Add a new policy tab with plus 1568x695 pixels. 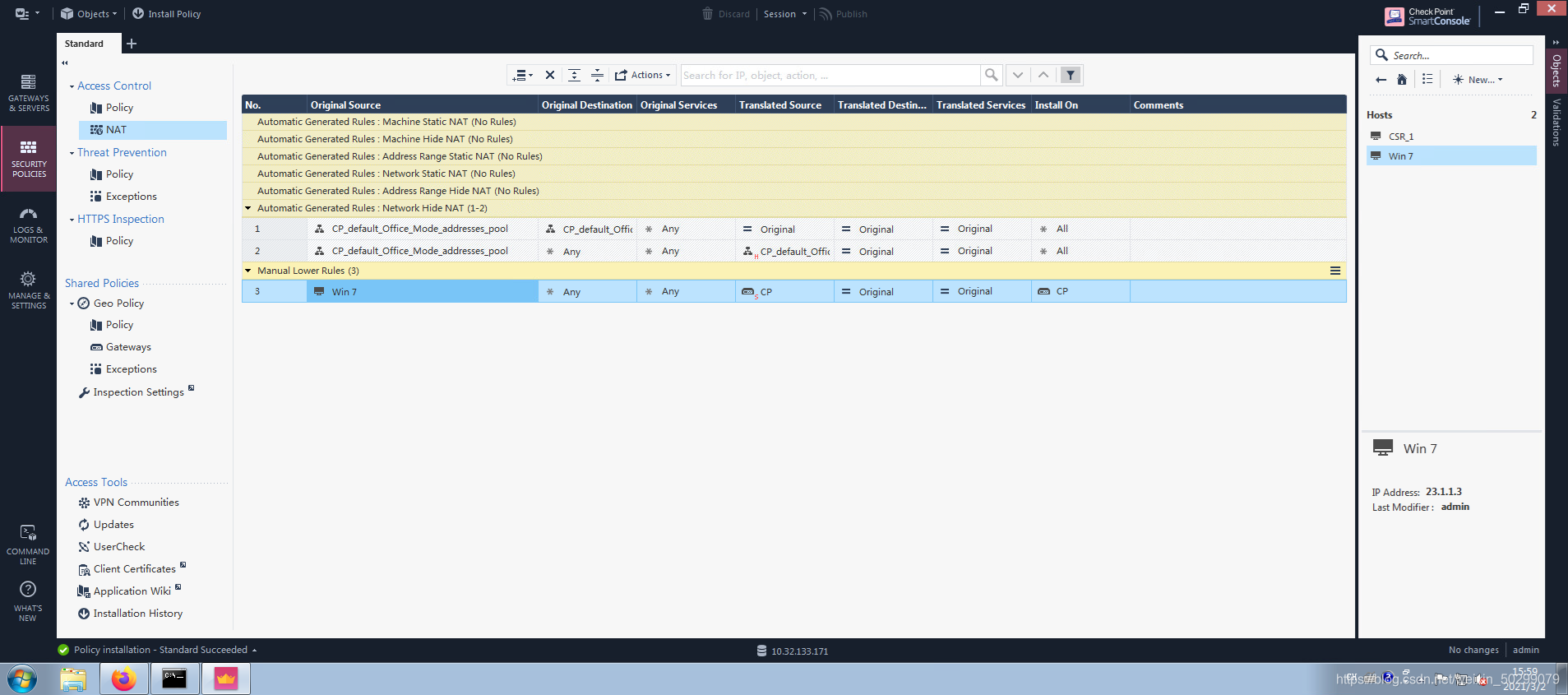(132, 44)
